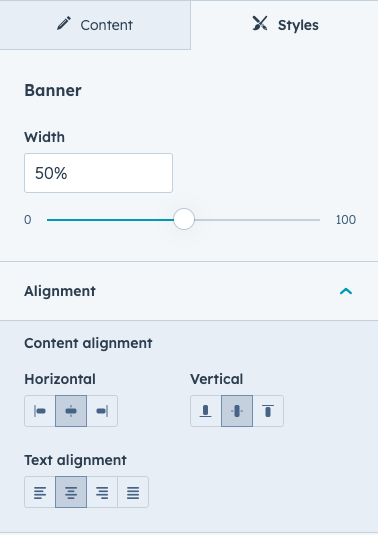Collapse the Alignment section chevron
The image size is (378, 535).
point(346,291)
